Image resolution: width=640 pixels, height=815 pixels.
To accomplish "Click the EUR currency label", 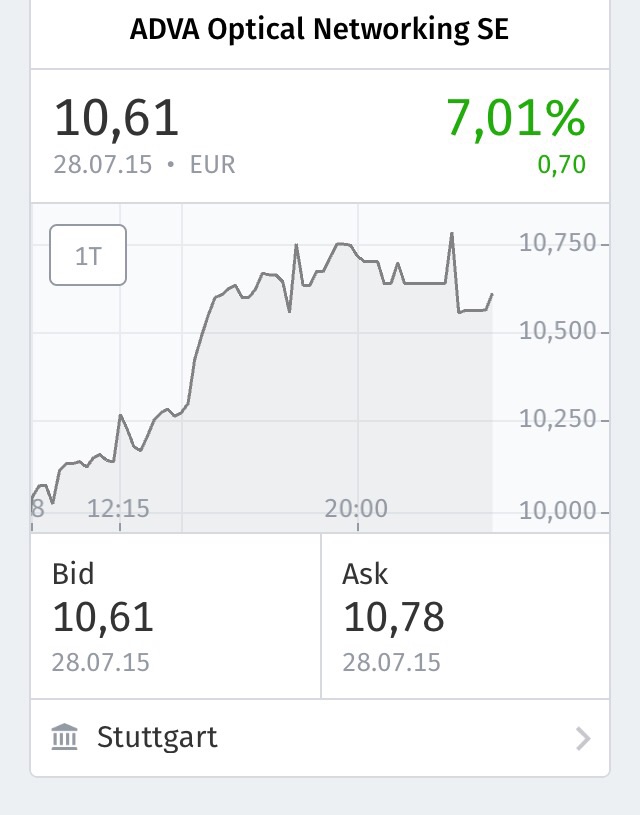I will [x=211, y=165].
